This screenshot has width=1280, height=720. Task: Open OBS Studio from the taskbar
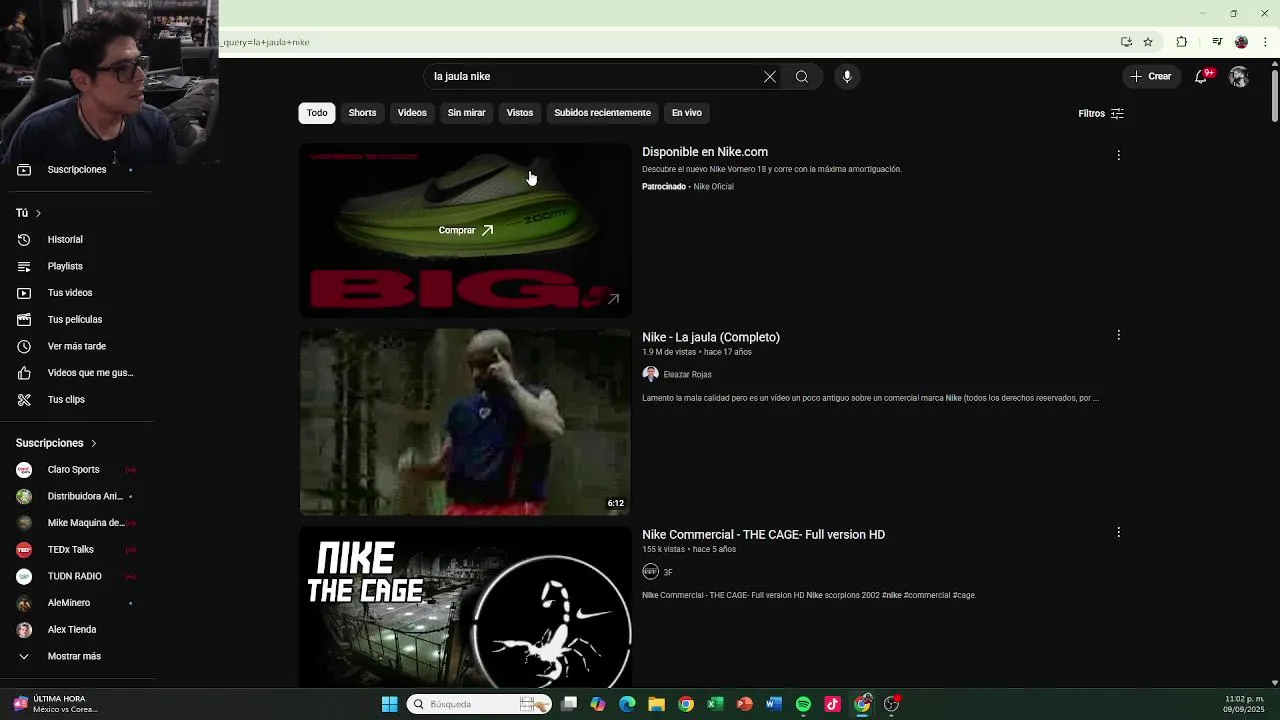click(891, 704)
